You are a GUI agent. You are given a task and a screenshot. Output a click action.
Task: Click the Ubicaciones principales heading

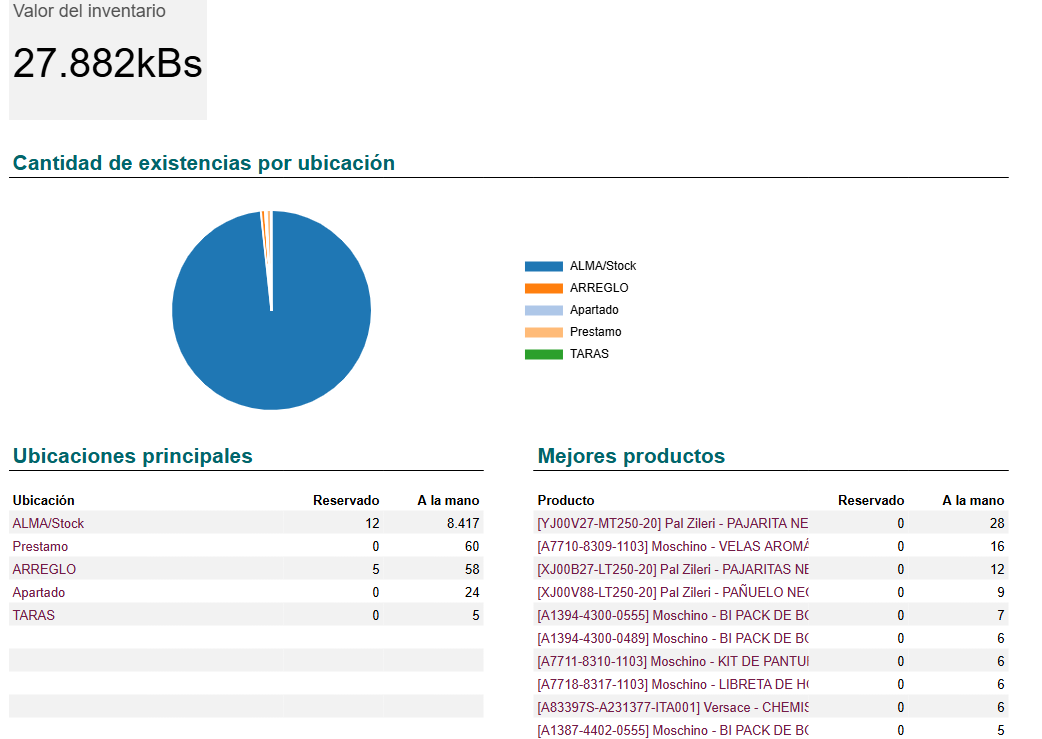(132, 456)
